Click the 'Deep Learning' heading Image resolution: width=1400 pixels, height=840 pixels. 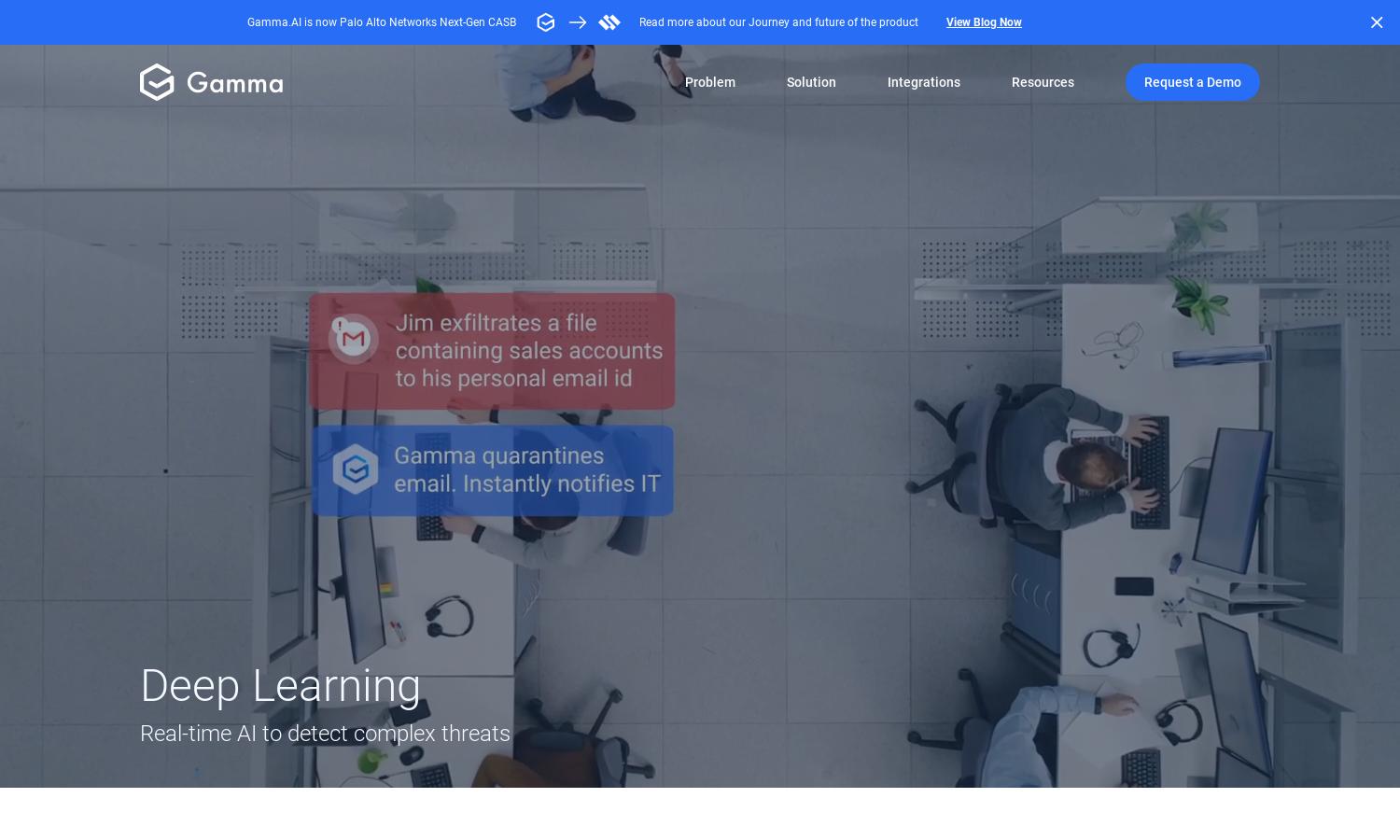[280, 686]
